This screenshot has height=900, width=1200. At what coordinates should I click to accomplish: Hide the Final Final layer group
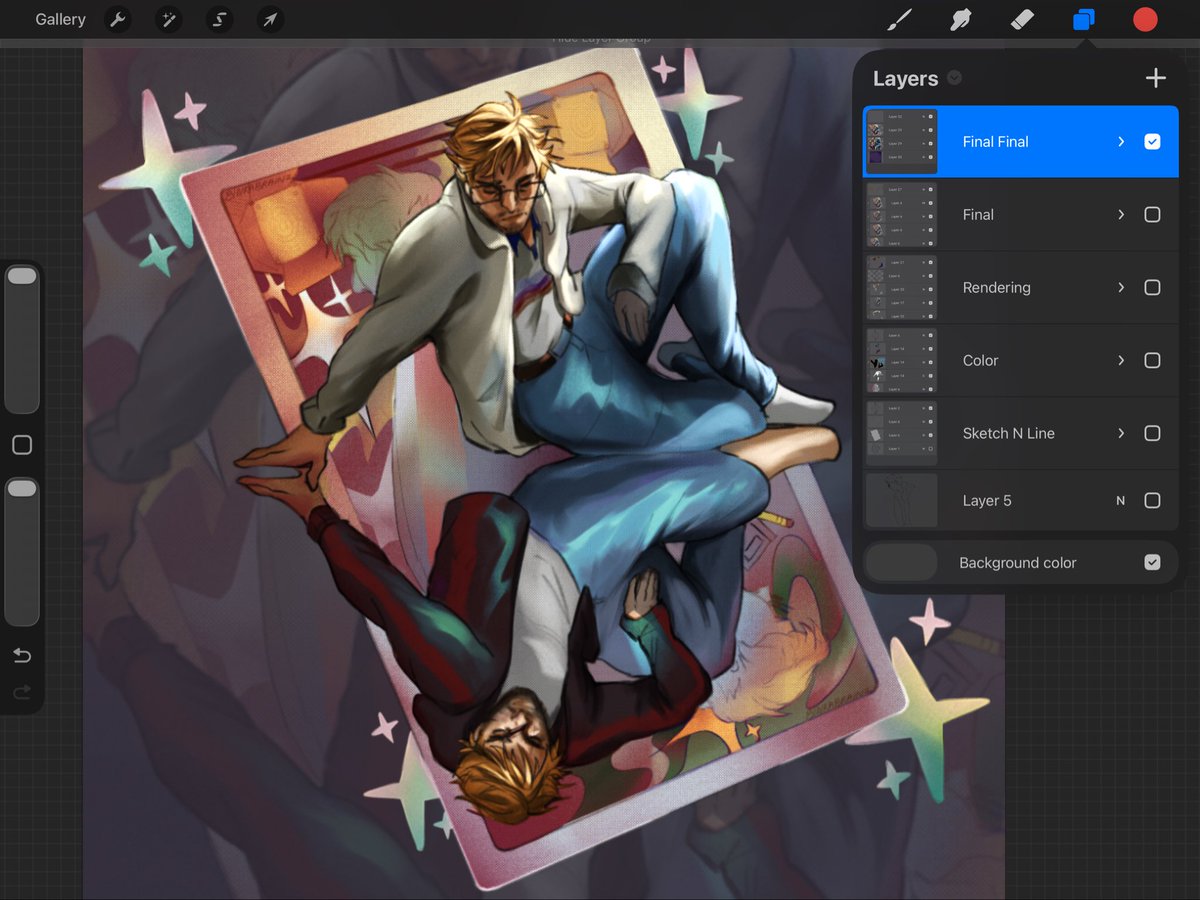coord(1152,142)
